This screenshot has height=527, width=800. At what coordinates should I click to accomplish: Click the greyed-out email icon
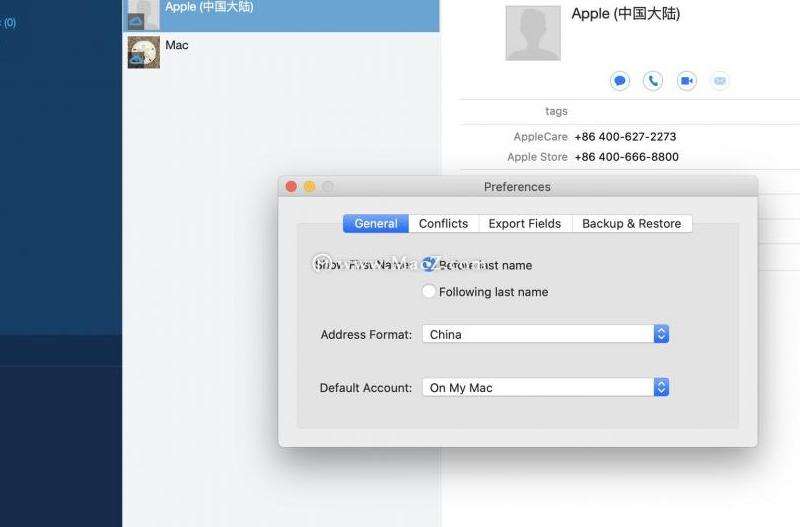[x=720, y=81]
